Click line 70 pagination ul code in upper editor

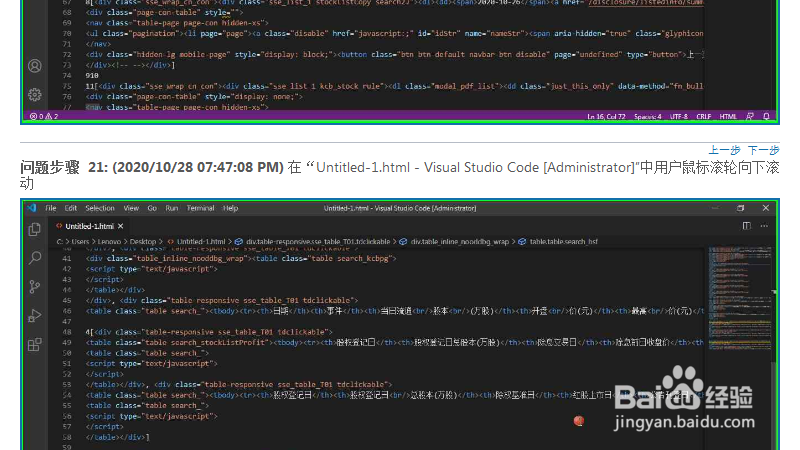(394, 34)
